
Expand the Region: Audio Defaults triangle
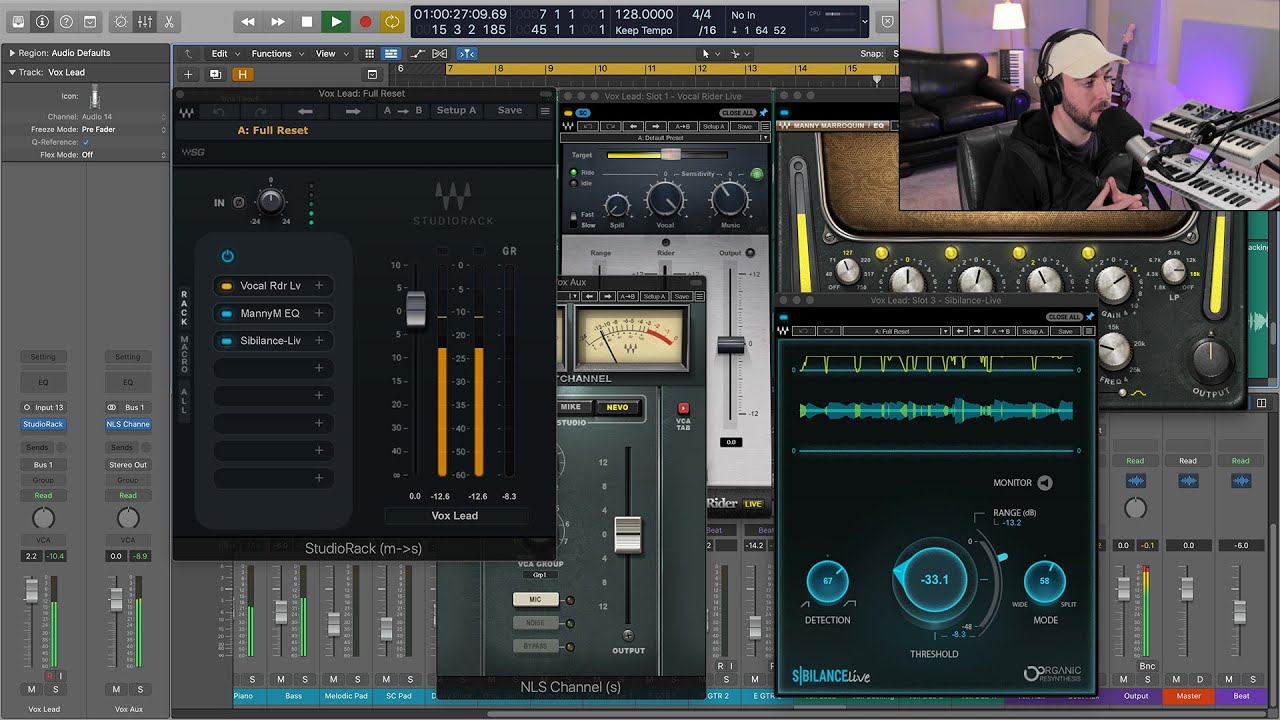[x=12, y=52]
